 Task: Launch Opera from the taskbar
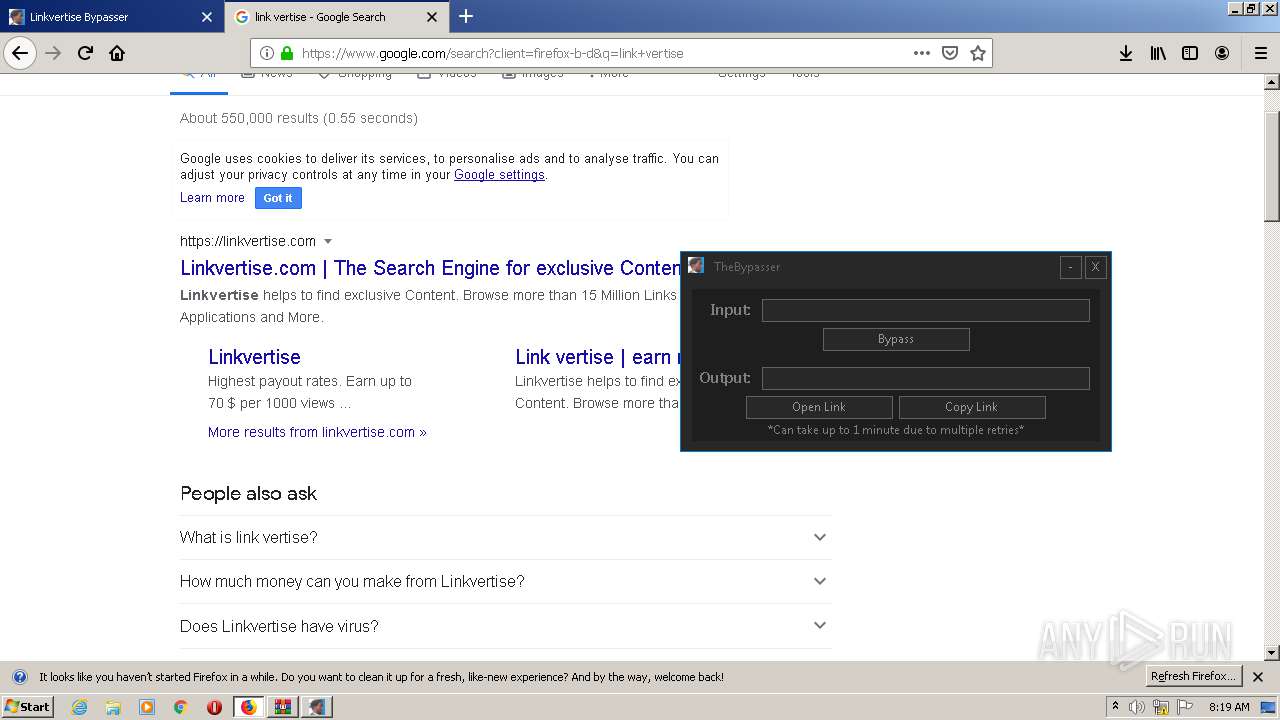[214, 707]
